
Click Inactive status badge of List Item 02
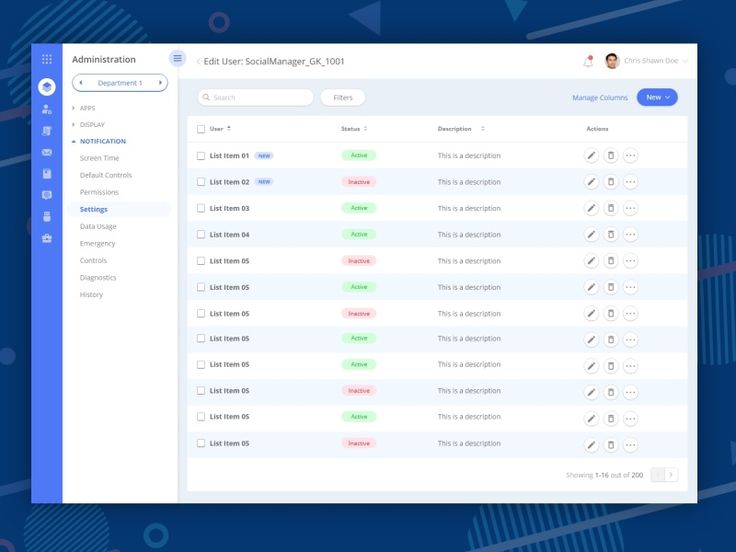pos(359,182)
